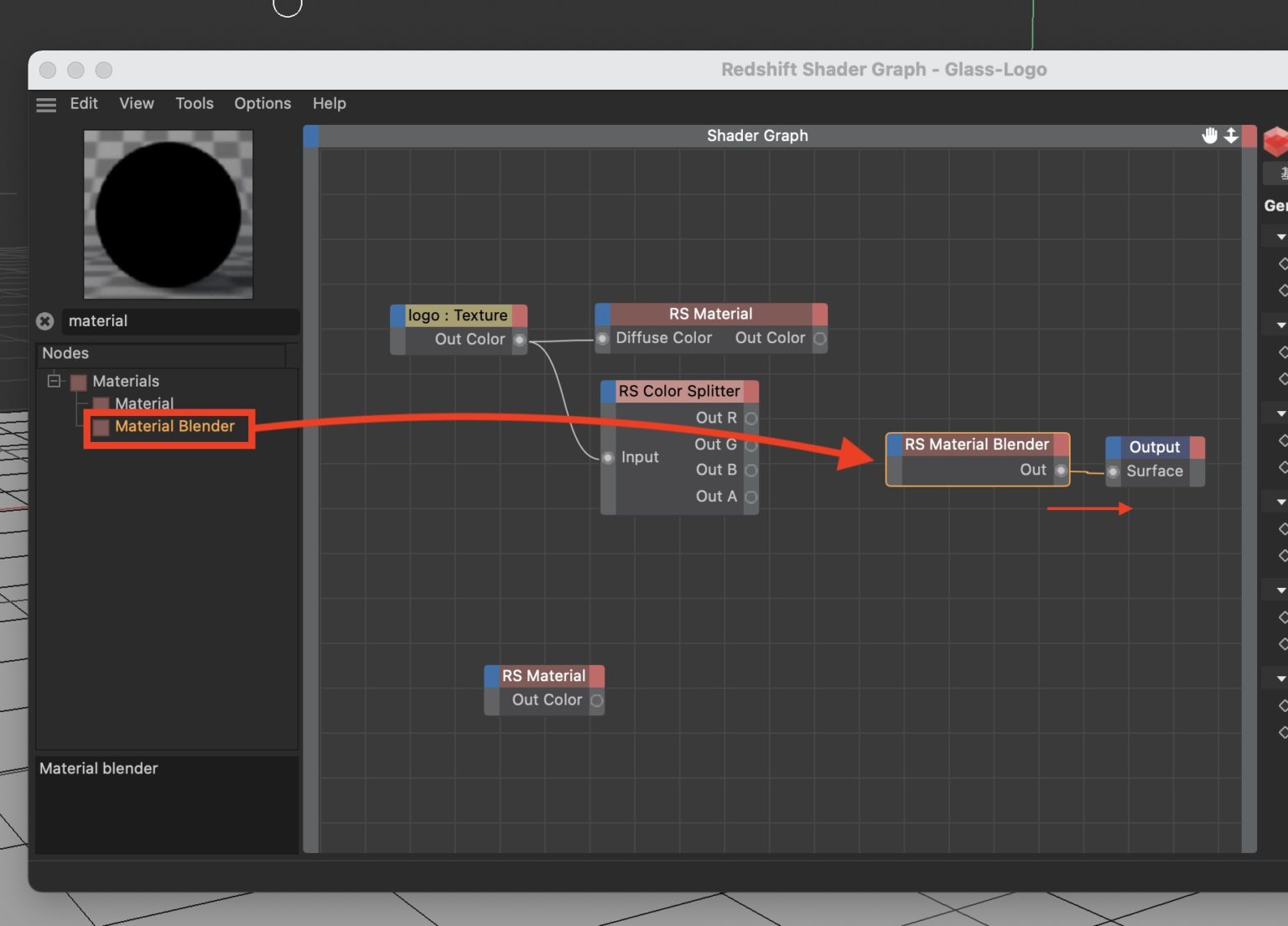The height and width of the screenshot is (926, 1288).
Task: Click the material preview sphere thumbnail
Action: 168,214
